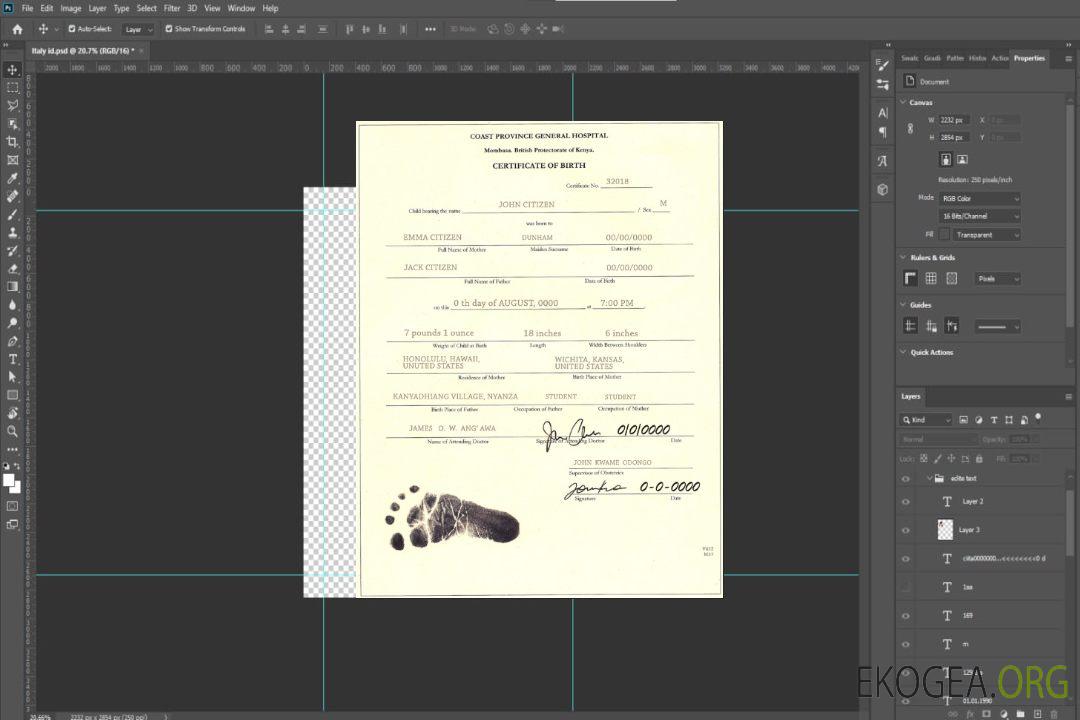Image resolution: width=1080 pixels, height=720 pixels.
Task: Select the Brush tool in the toolbox
Action: (12, 214)
